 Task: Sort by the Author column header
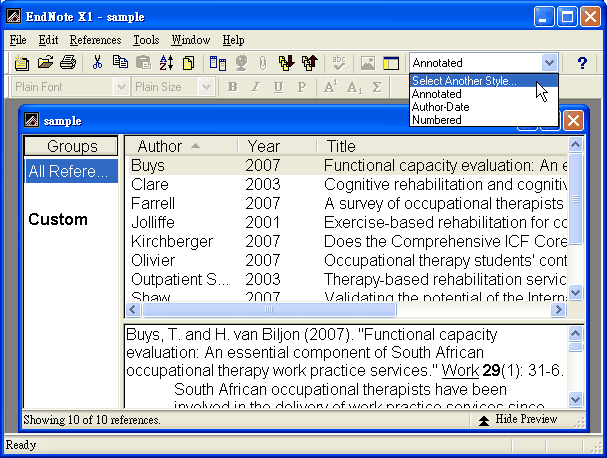pos(181,146)
